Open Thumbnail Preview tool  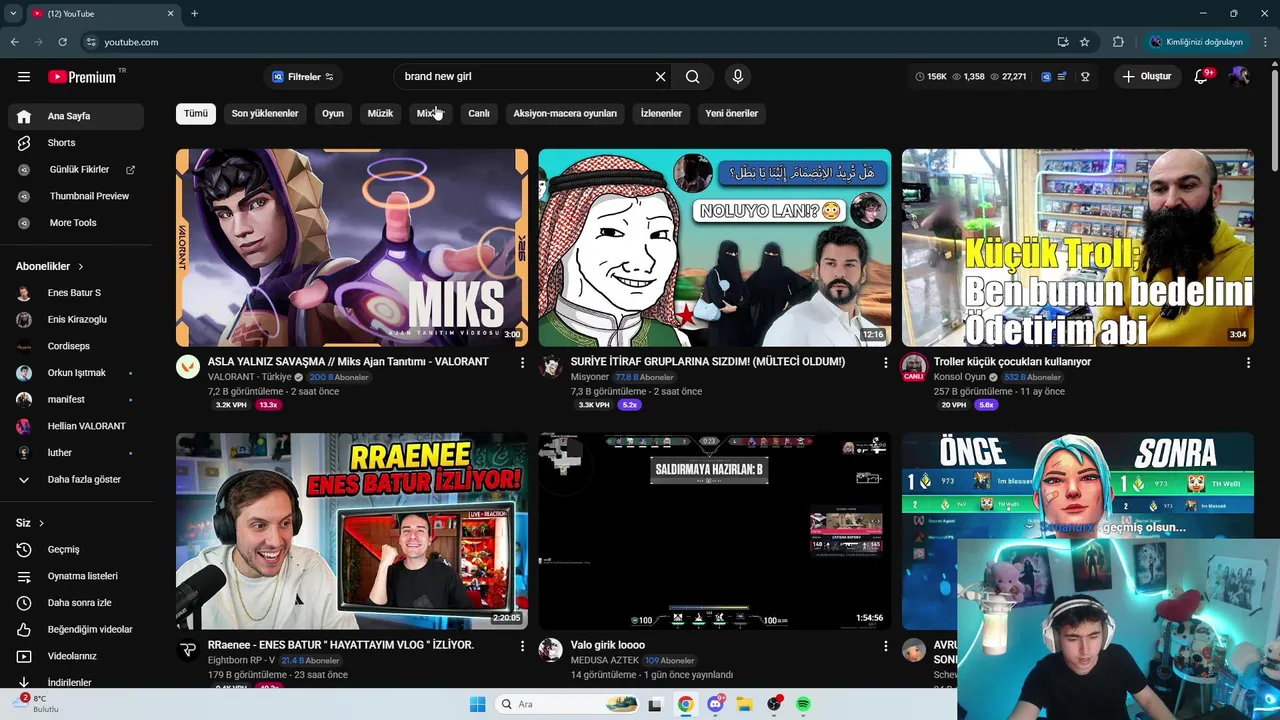point(76,196)
